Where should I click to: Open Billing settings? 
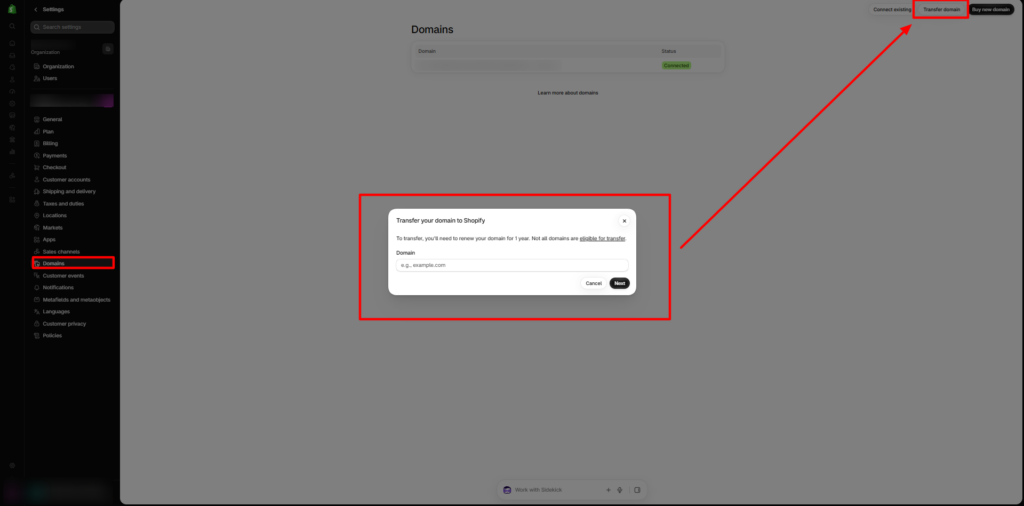coord(50,144)
